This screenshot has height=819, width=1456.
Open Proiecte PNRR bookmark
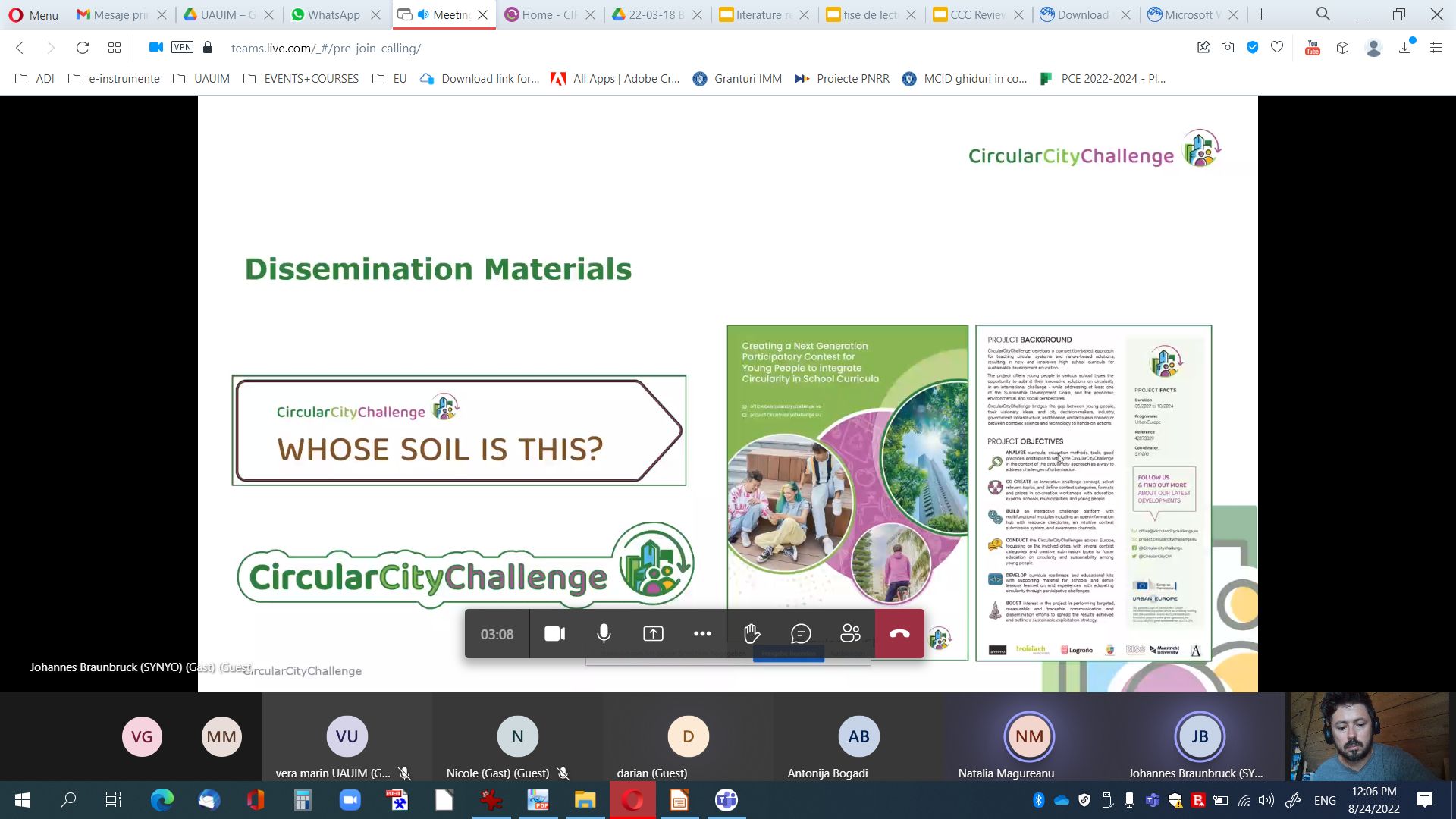coord(842,78)
